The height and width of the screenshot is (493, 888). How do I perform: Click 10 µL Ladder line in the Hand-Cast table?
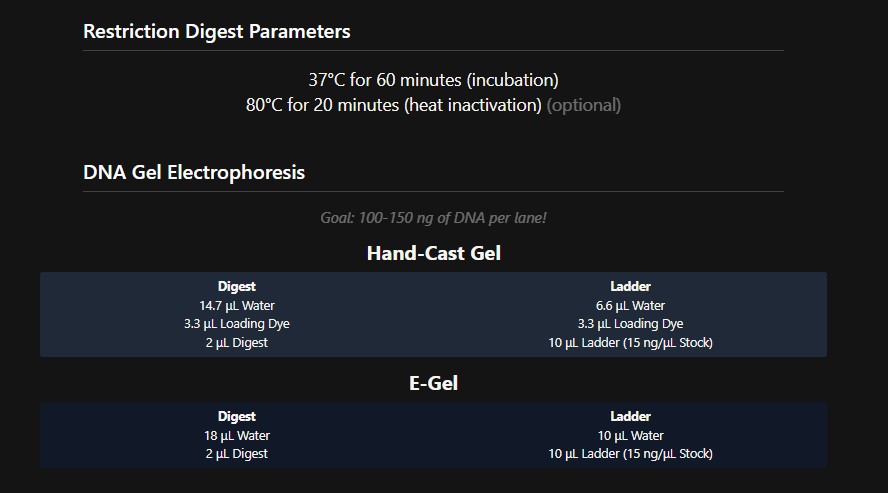[630, 343]
